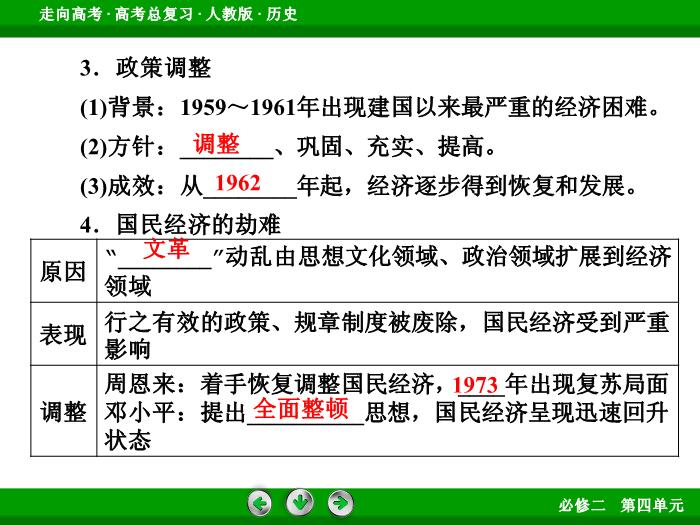Click the text 动乱由思想文化领域
This screenshot has height=525, width=700.
click(x=331, y=257)
